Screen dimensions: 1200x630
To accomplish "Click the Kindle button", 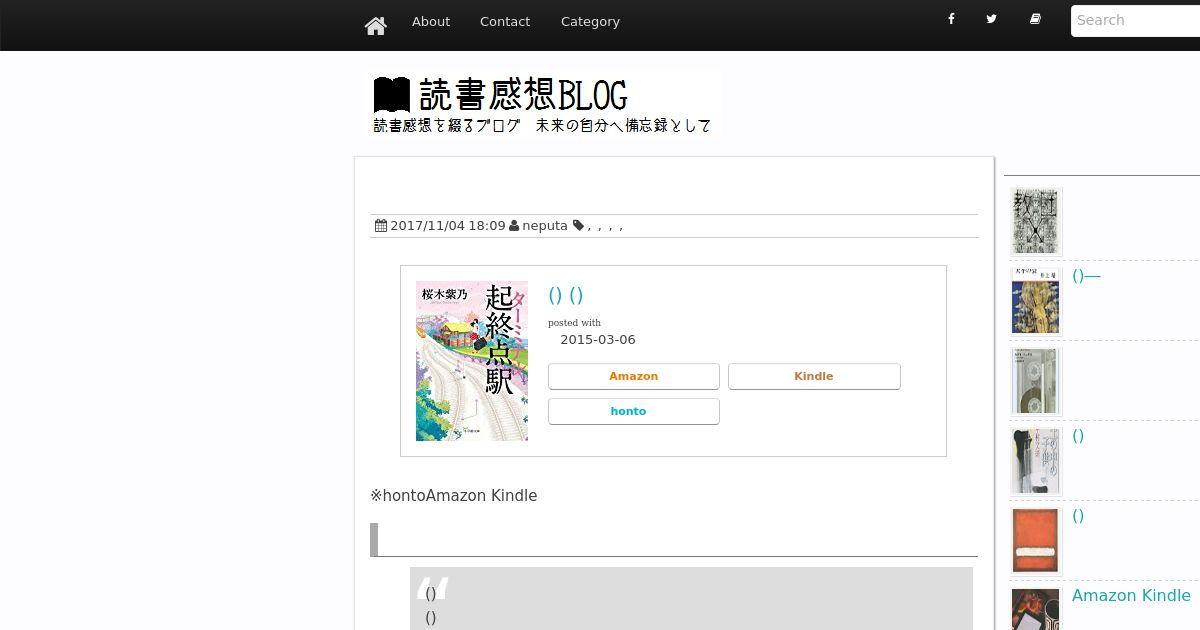I will click(814, 376).
